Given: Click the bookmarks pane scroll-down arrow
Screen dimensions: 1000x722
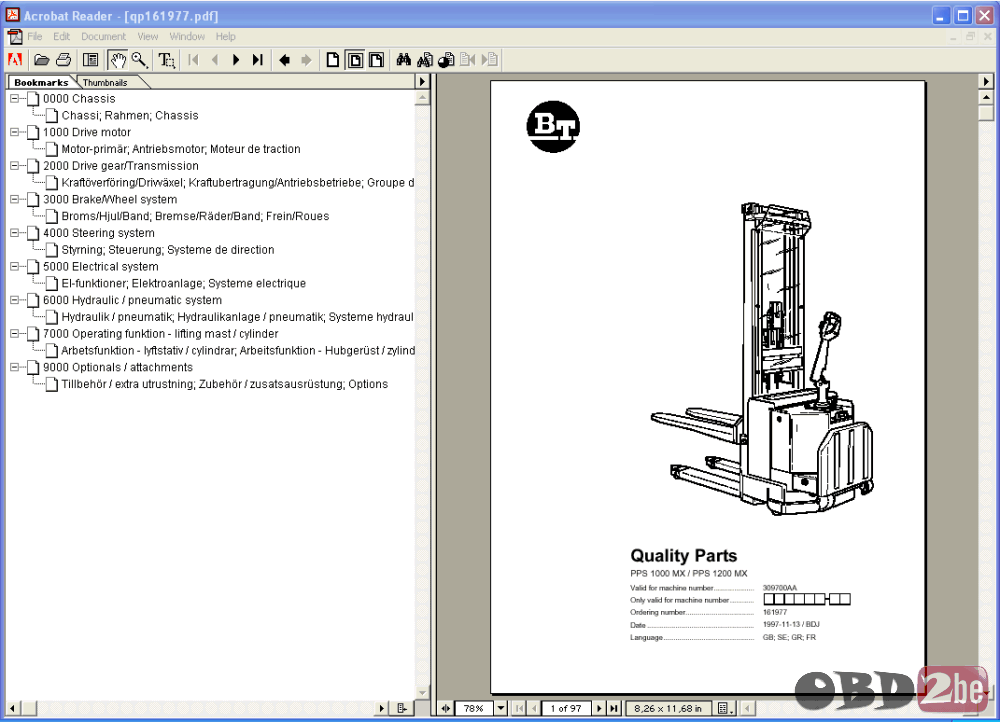Looking at the screenshot, I should pyautogui.click(x=422, y=692).
